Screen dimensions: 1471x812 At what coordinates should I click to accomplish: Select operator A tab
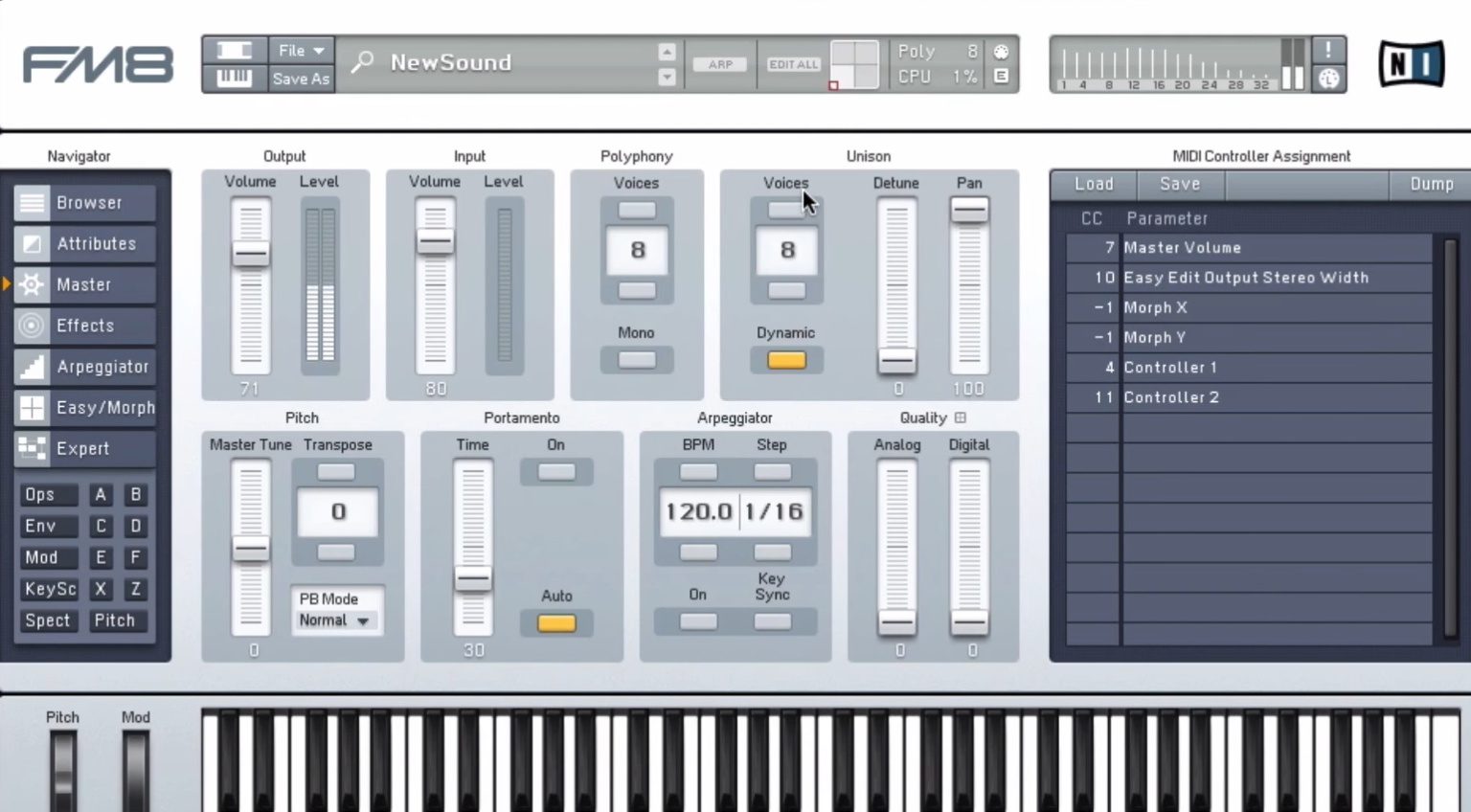(x=101, y=494)
